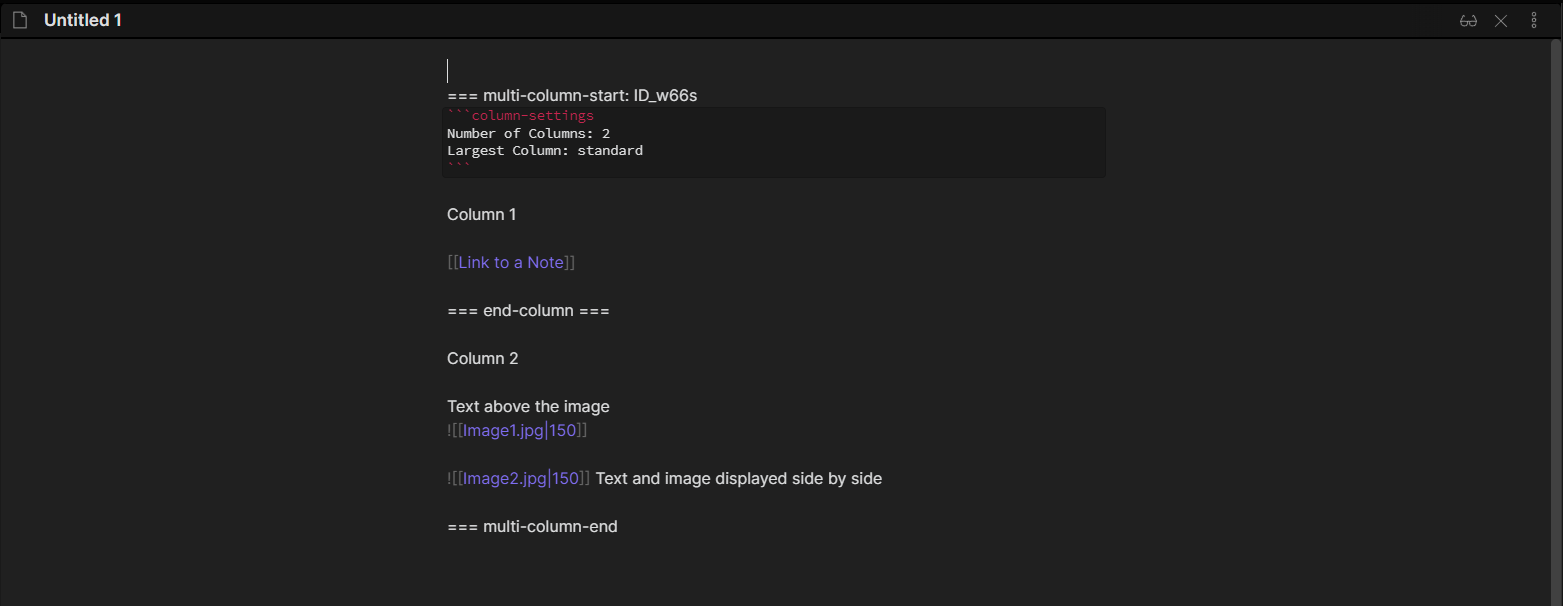Click the Untitled 1 note title
1563x606 pixels.
click(83, 20)
